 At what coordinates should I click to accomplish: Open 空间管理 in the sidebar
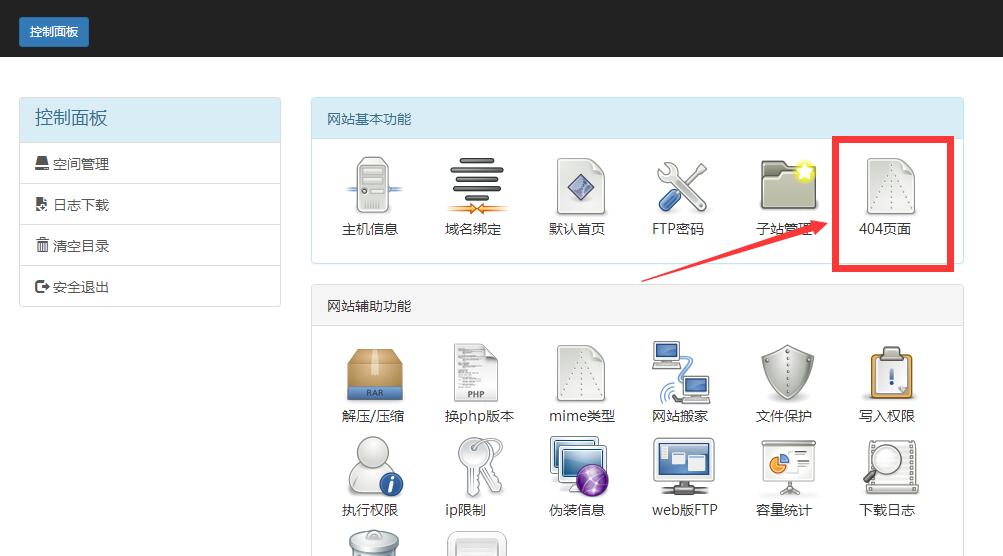(150, 164)
